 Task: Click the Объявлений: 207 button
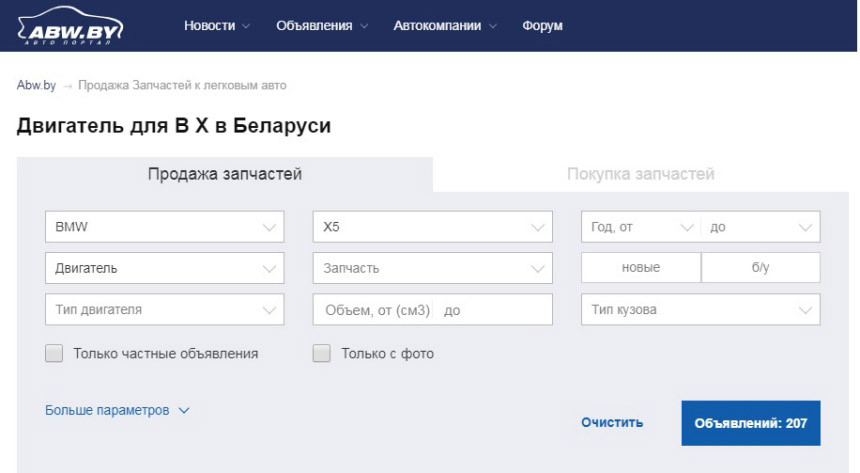click(x=751, y=423)
